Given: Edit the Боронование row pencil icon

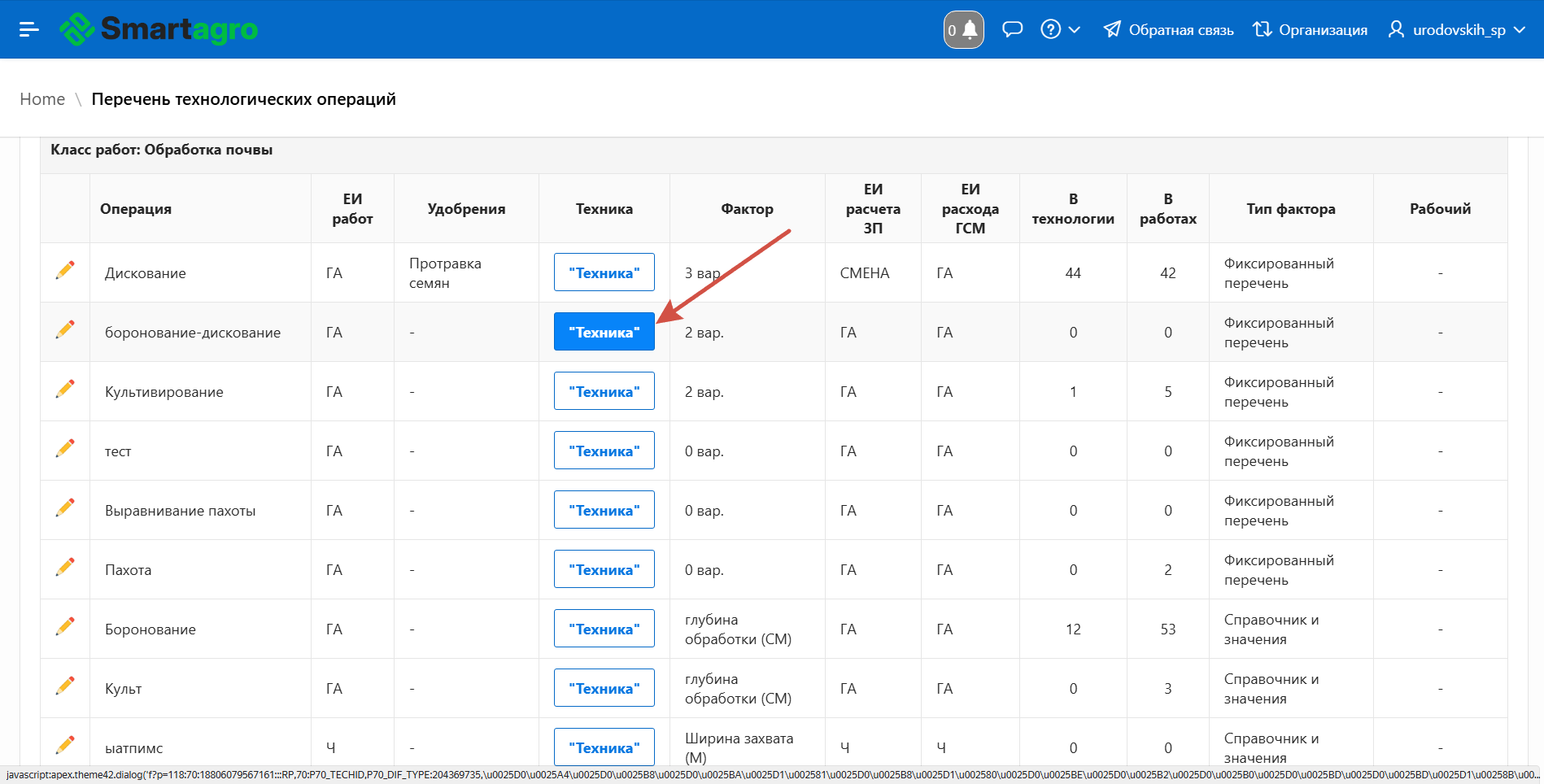Looking at the screenshot, I should [65, 627].
